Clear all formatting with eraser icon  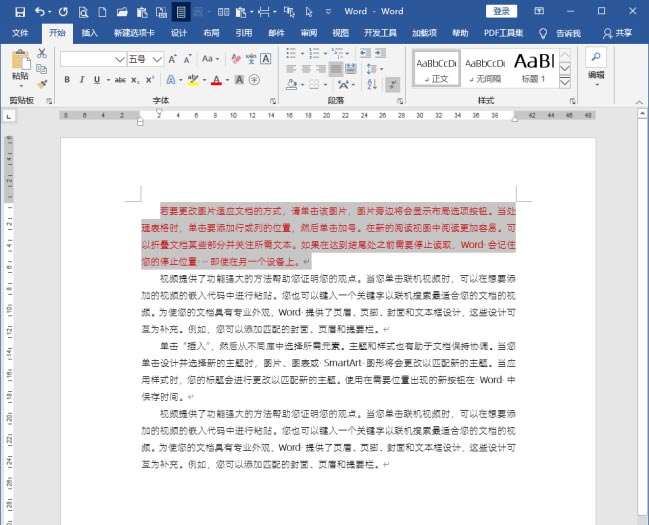coord(236,59)
